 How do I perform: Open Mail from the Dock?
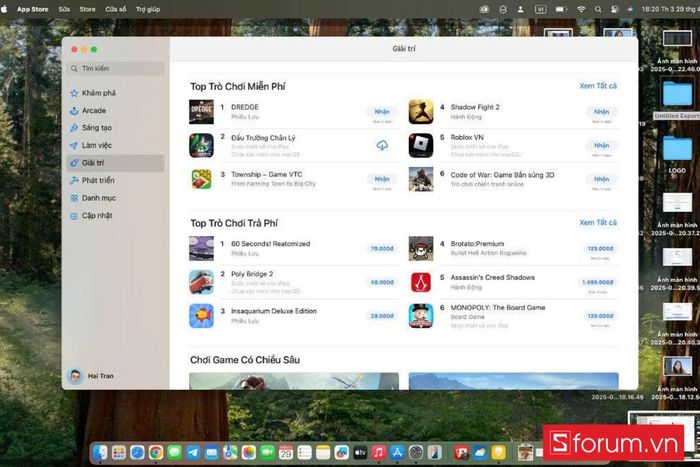pyautogui.click(x=212, y=452)
